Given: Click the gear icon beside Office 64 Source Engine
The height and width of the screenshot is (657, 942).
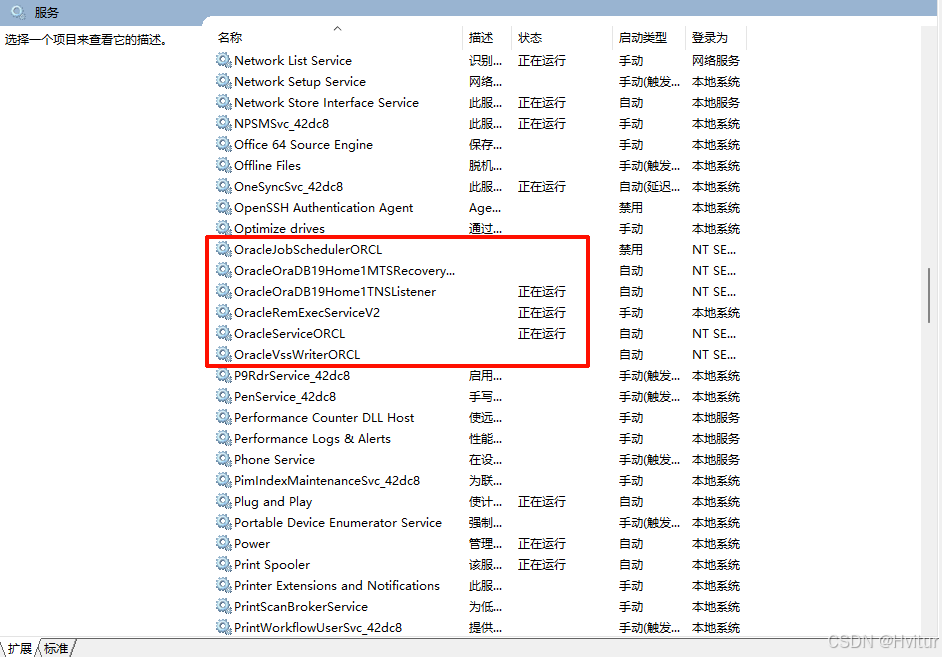Looking at the screenshot, I should (223, 144).
